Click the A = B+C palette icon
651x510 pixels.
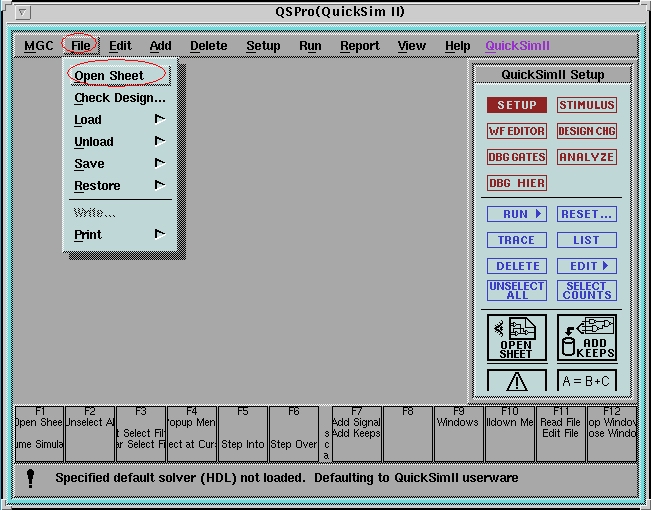coord(587,381)
